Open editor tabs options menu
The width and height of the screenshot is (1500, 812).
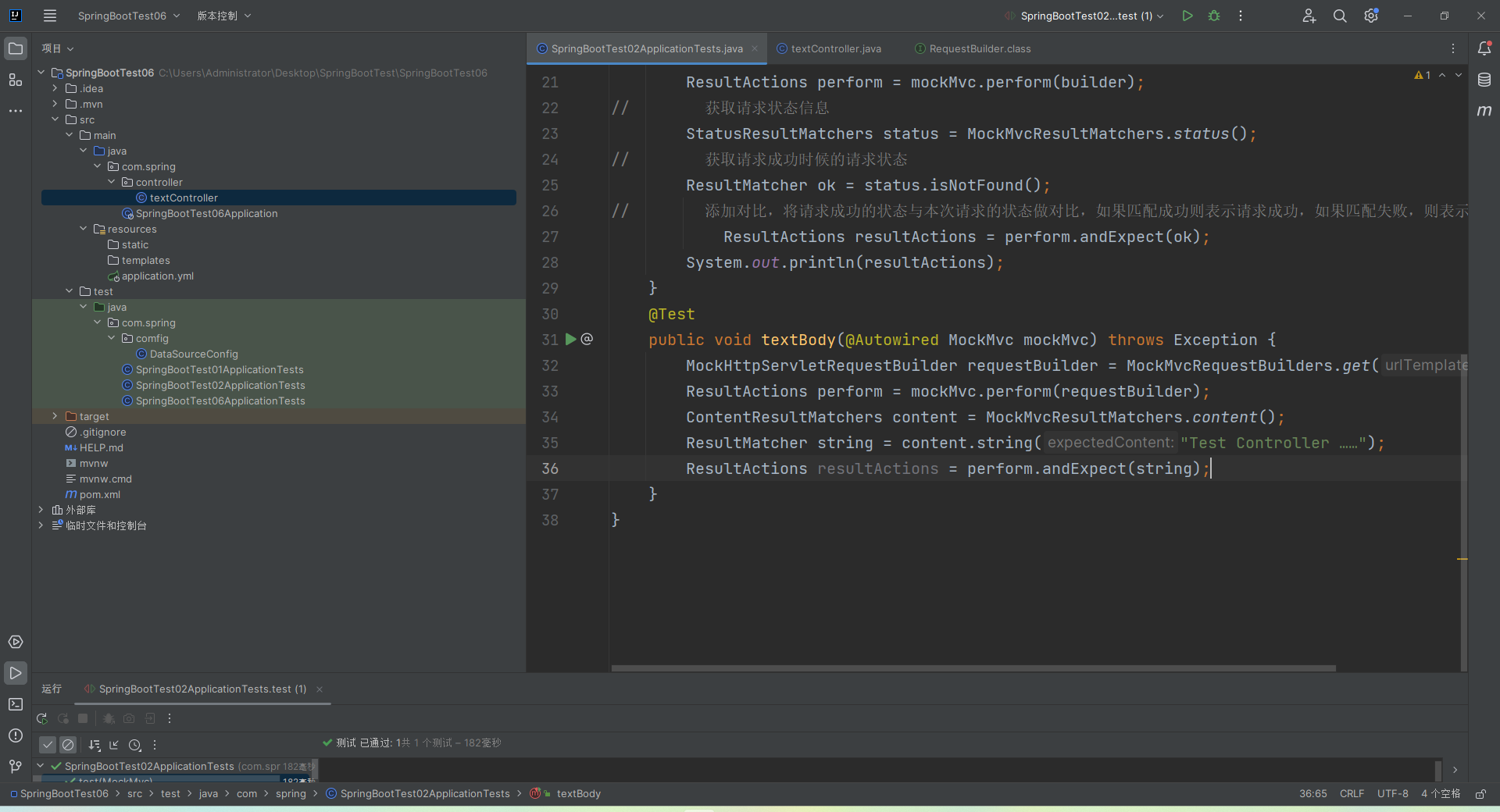(1453, 48)
